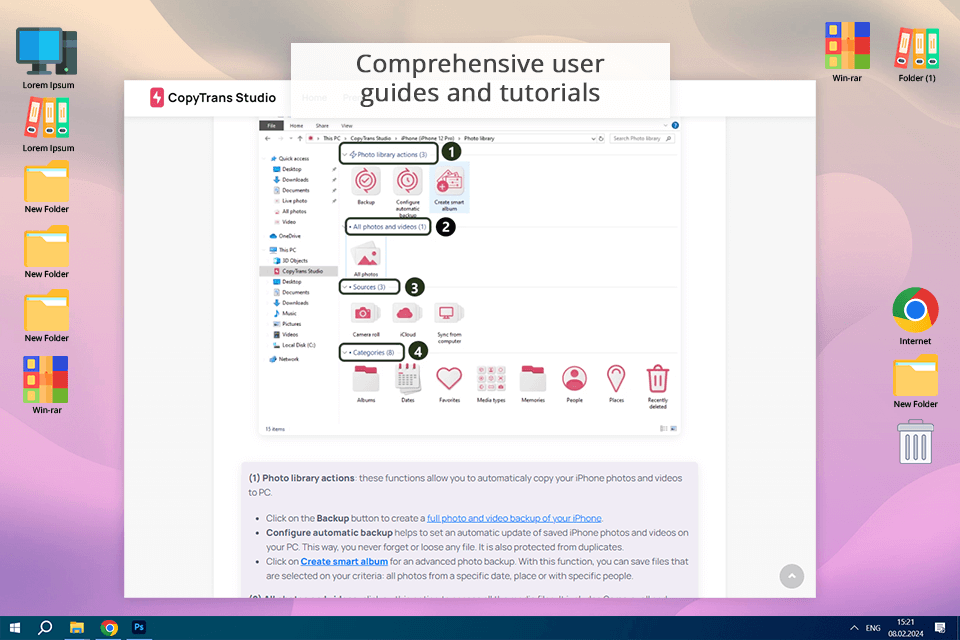Image resolution: width=960 pixels, height=640 pixels.
Task: Click the Search Photo library field
Action: tap(642, 139)
